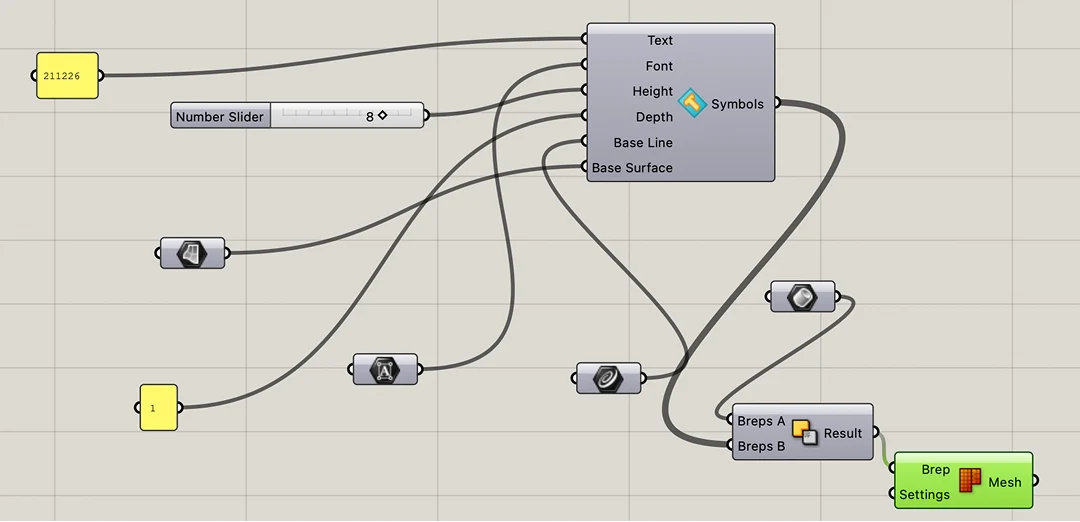Image resolution: width=1080 pixels, height=522 pixels.
Task: Select the Font parameter icon with letter A
Action: pyautogui.click(x=385, y=369)
